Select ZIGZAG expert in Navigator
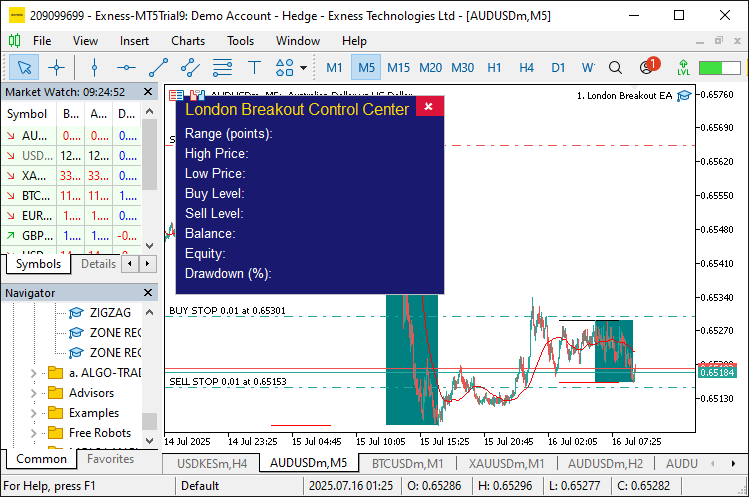 pyautogui.click(x=99, y=313)
